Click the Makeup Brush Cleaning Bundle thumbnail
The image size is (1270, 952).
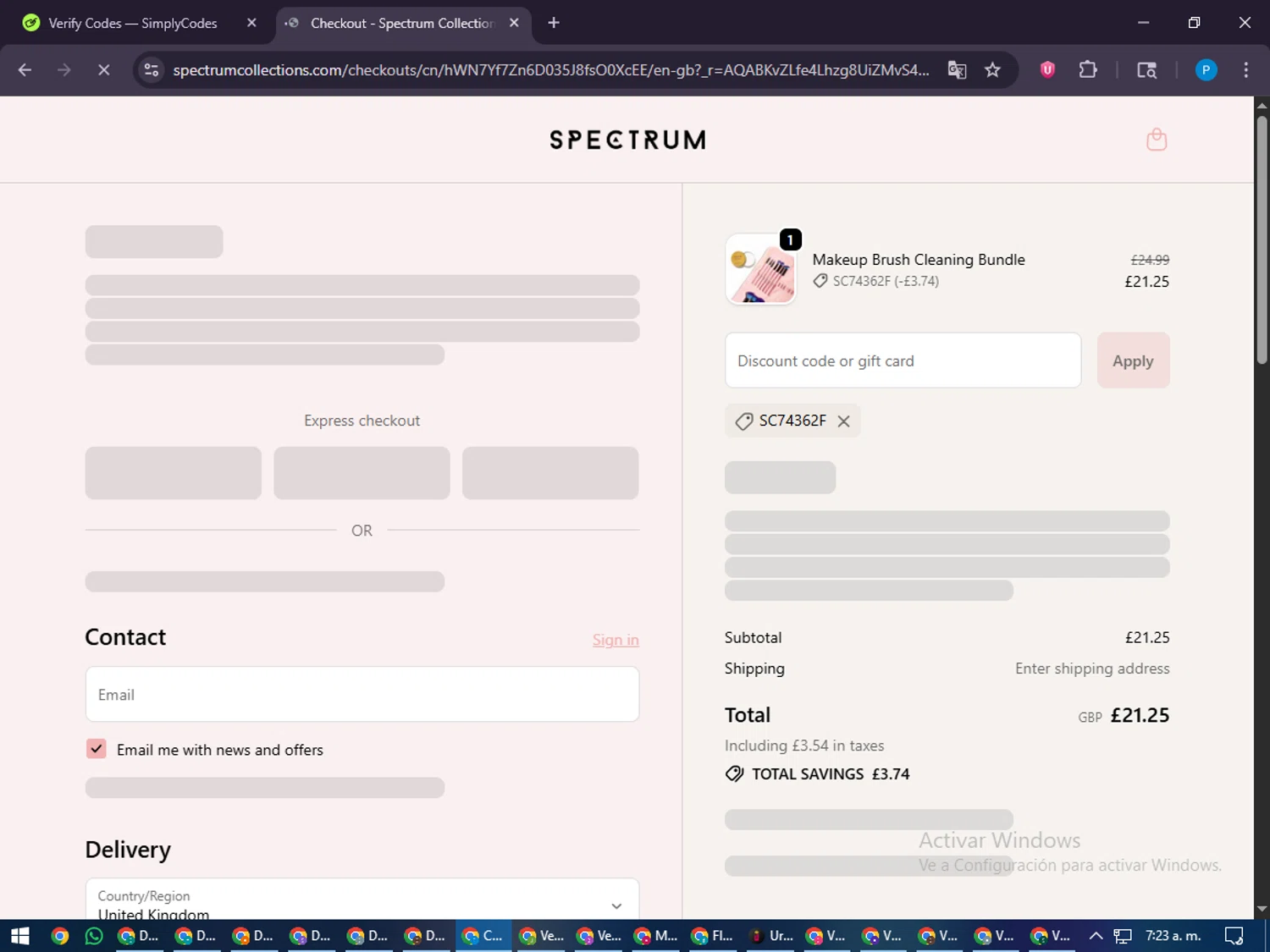click(760, 269)
